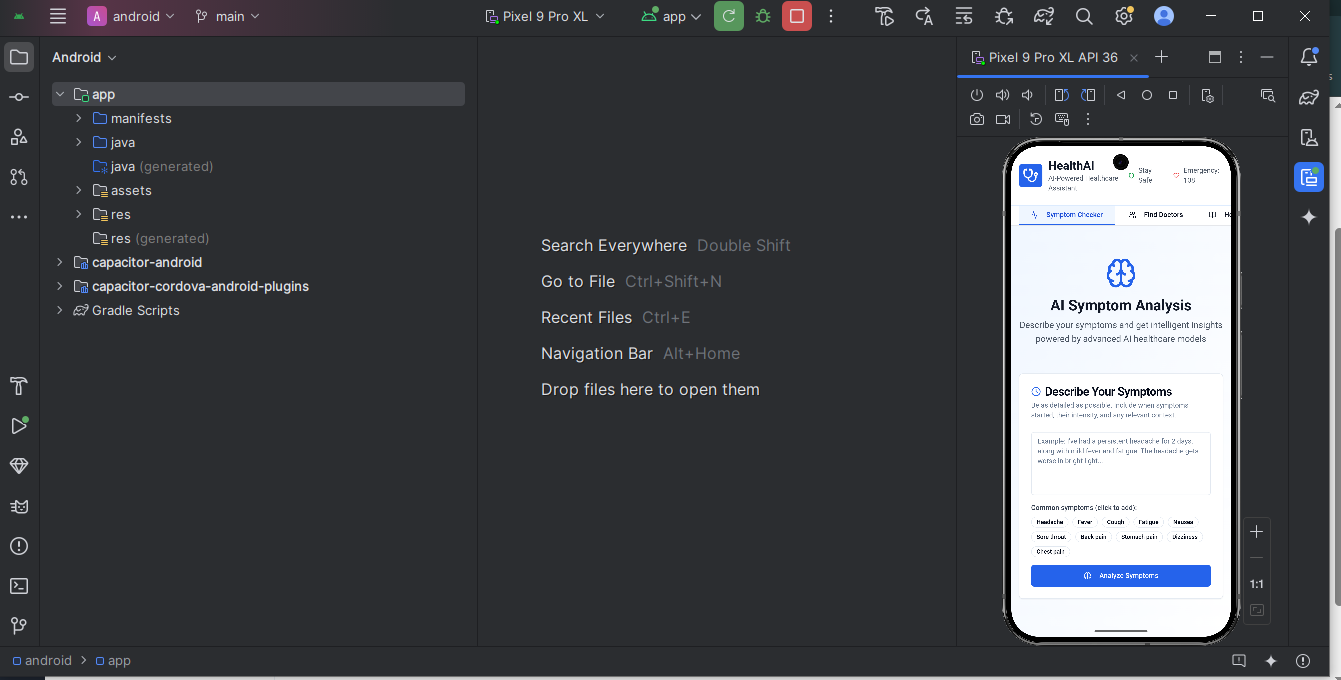This screenshot has height=680, width=1341.
Task: Expand the assets folder
Action: coord(79,190)
